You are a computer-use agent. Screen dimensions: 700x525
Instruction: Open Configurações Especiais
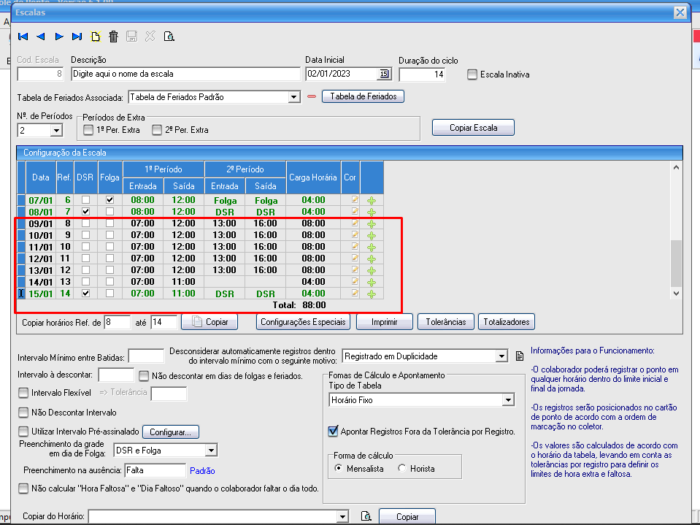click(303, 322)
